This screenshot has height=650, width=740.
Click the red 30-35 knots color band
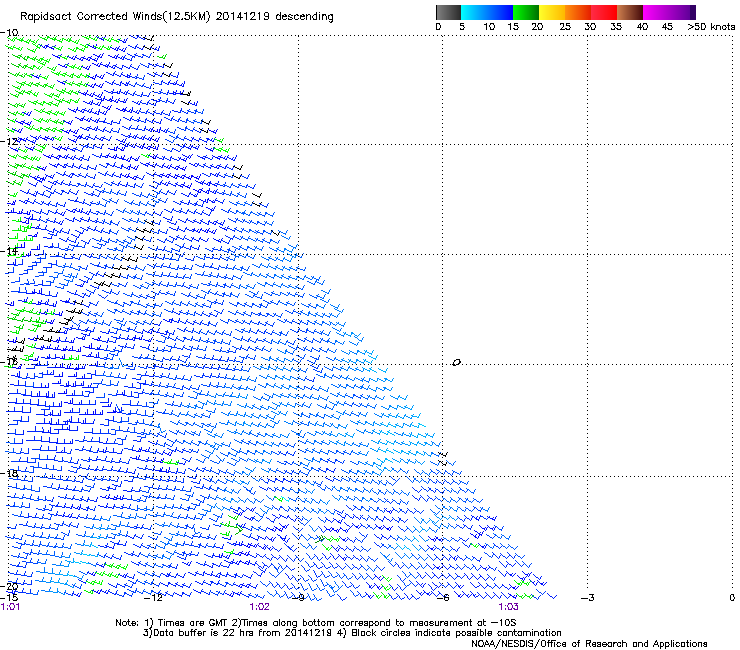click(604, 12)
